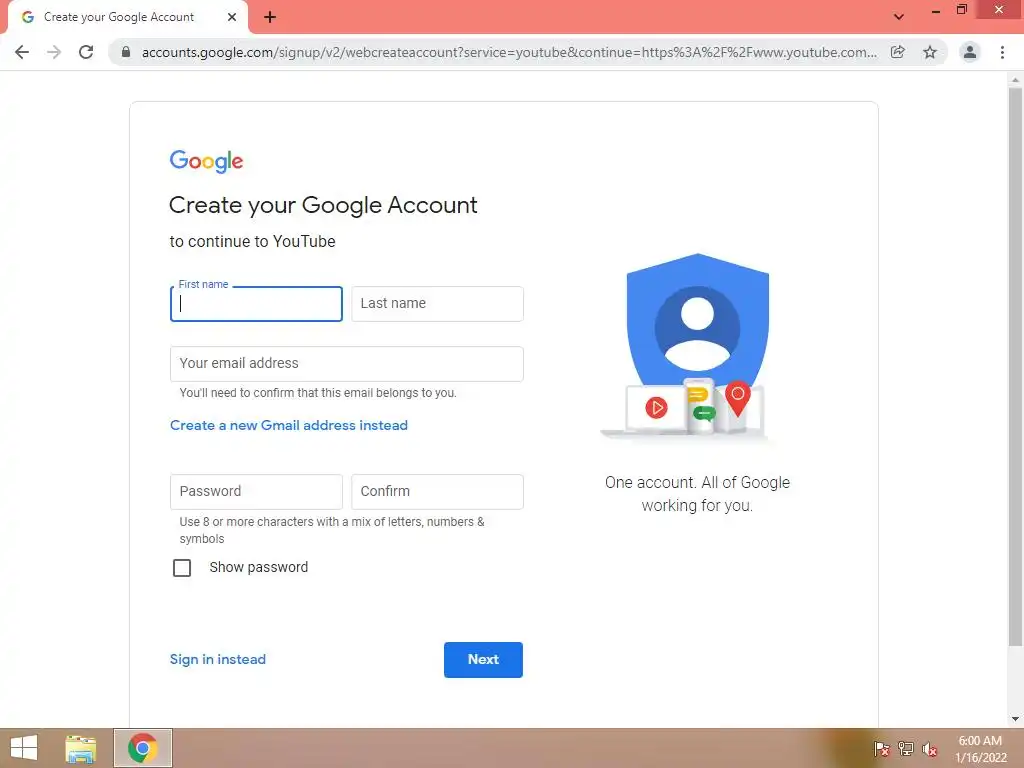Image resolution: width=1024 pixels, height=768 pixels.
Task: Click the text to continue to YouTube
Action: 253,242
